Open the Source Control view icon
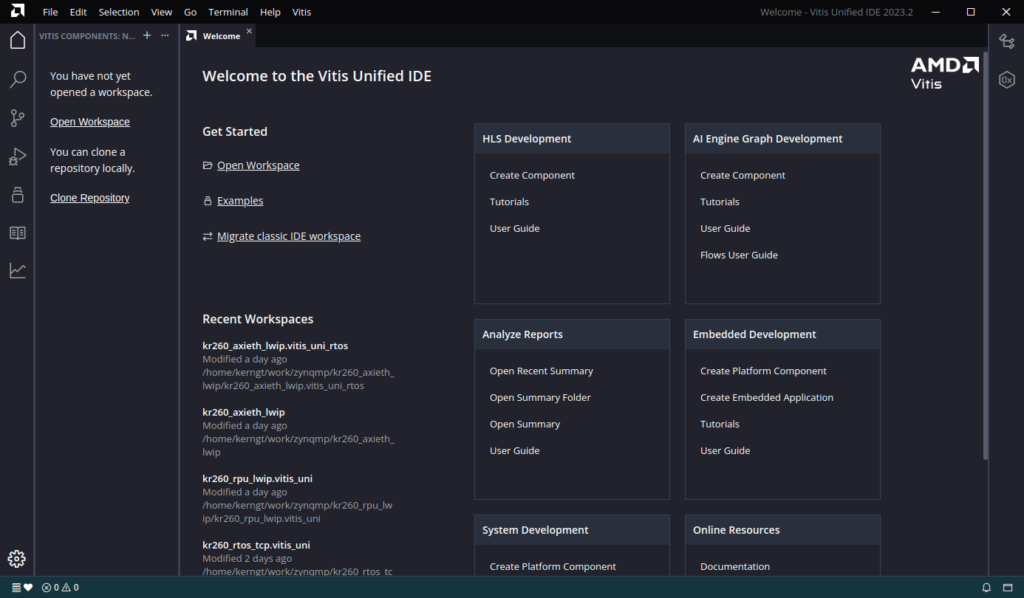 click(x=18, y=118)
